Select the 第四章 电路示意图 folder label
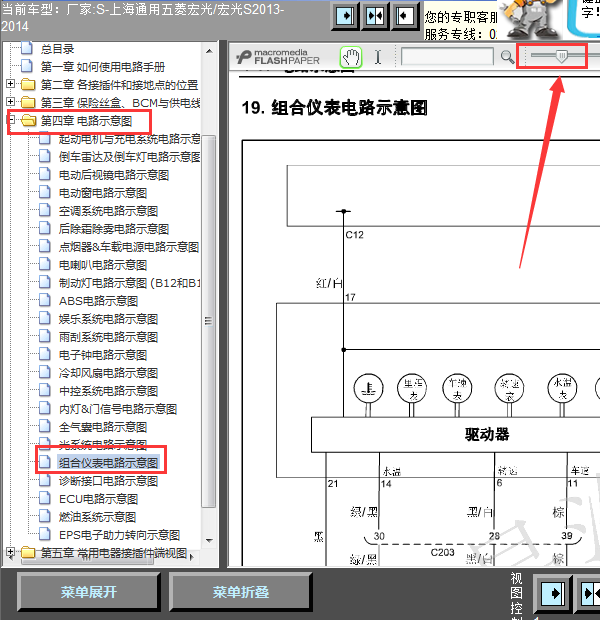 (86, 121)
